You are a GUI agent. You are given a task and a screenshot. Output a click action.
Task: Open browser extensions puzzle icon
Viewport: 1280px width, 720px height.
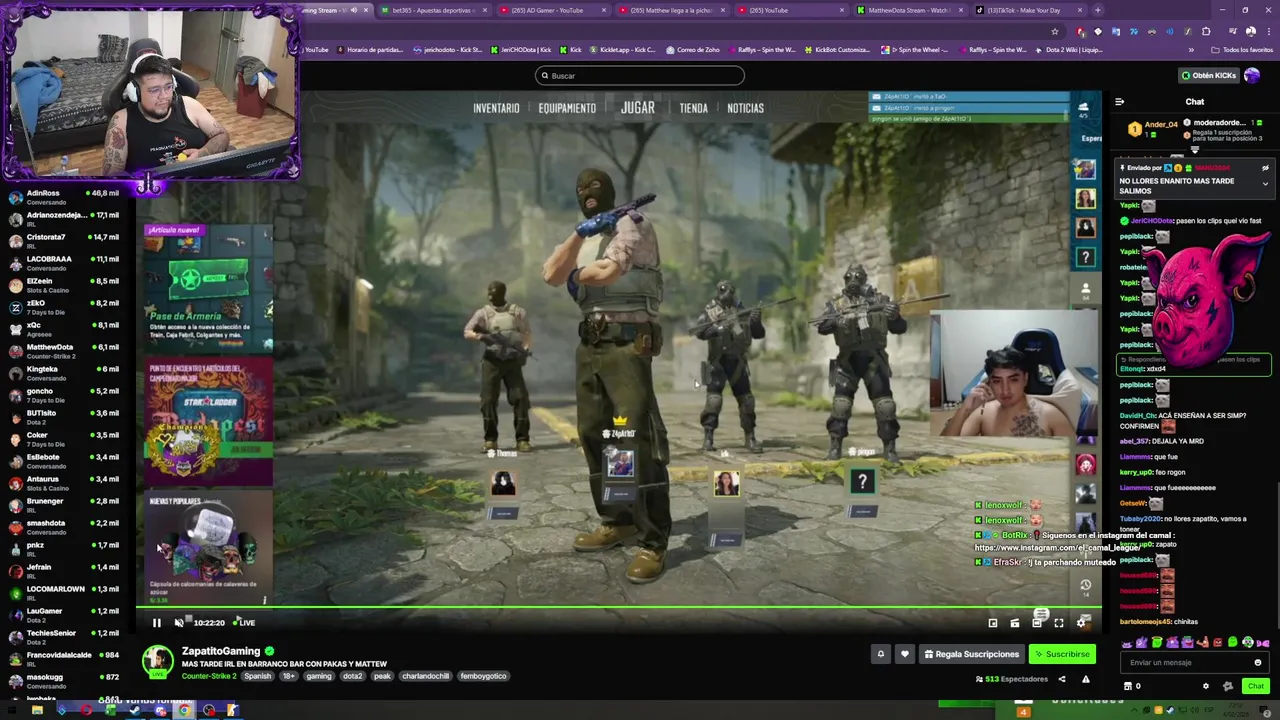pyautogui.click(x=1206, y=31)
